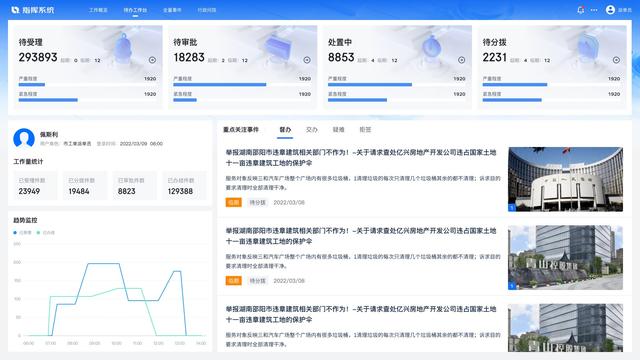This screenshot has height=360, width=640.
Task: Open the bank building thumbnail image
Action: point(565,179)
